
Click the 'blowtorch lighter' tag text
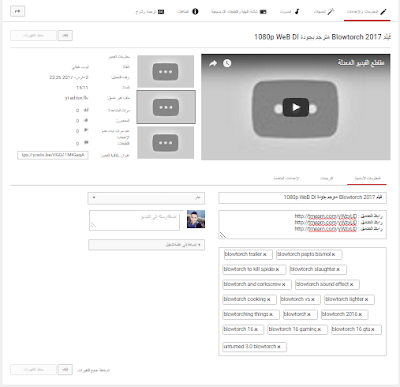pos(344,299)
